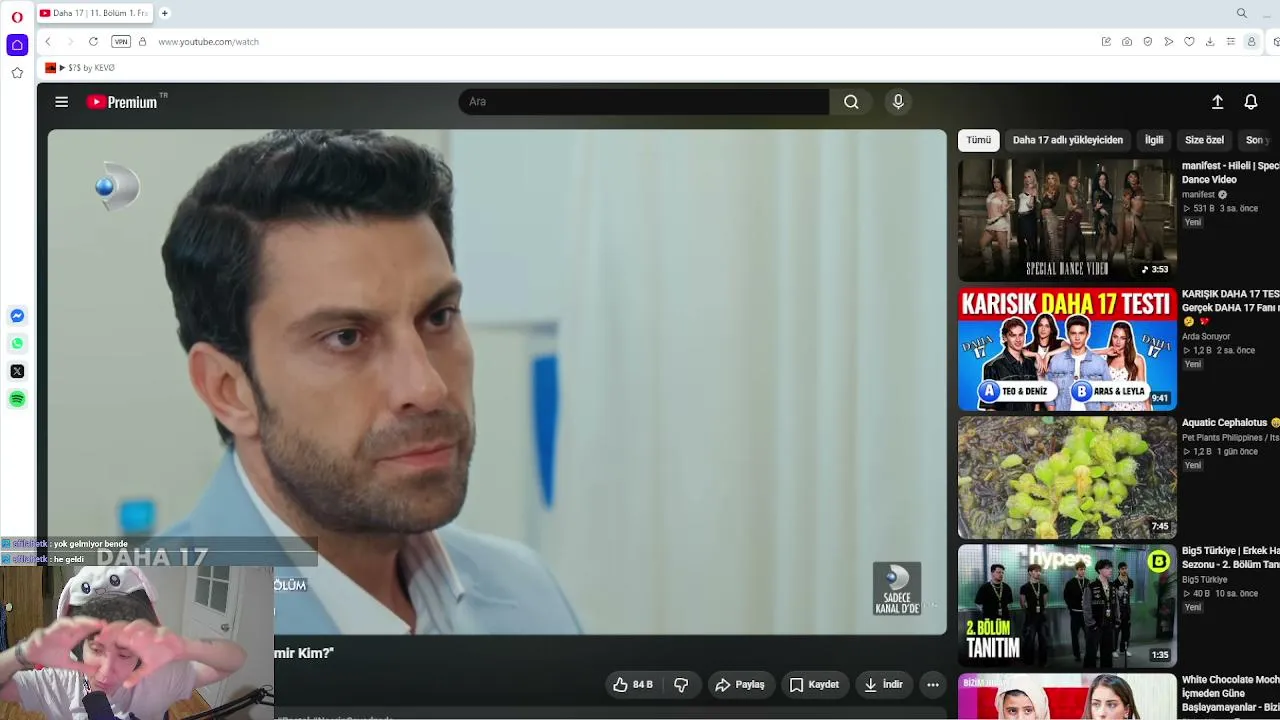1280x720 pixels.
Task: Open the page edit/note icon in address bar
Action: tap(1106, 42)
